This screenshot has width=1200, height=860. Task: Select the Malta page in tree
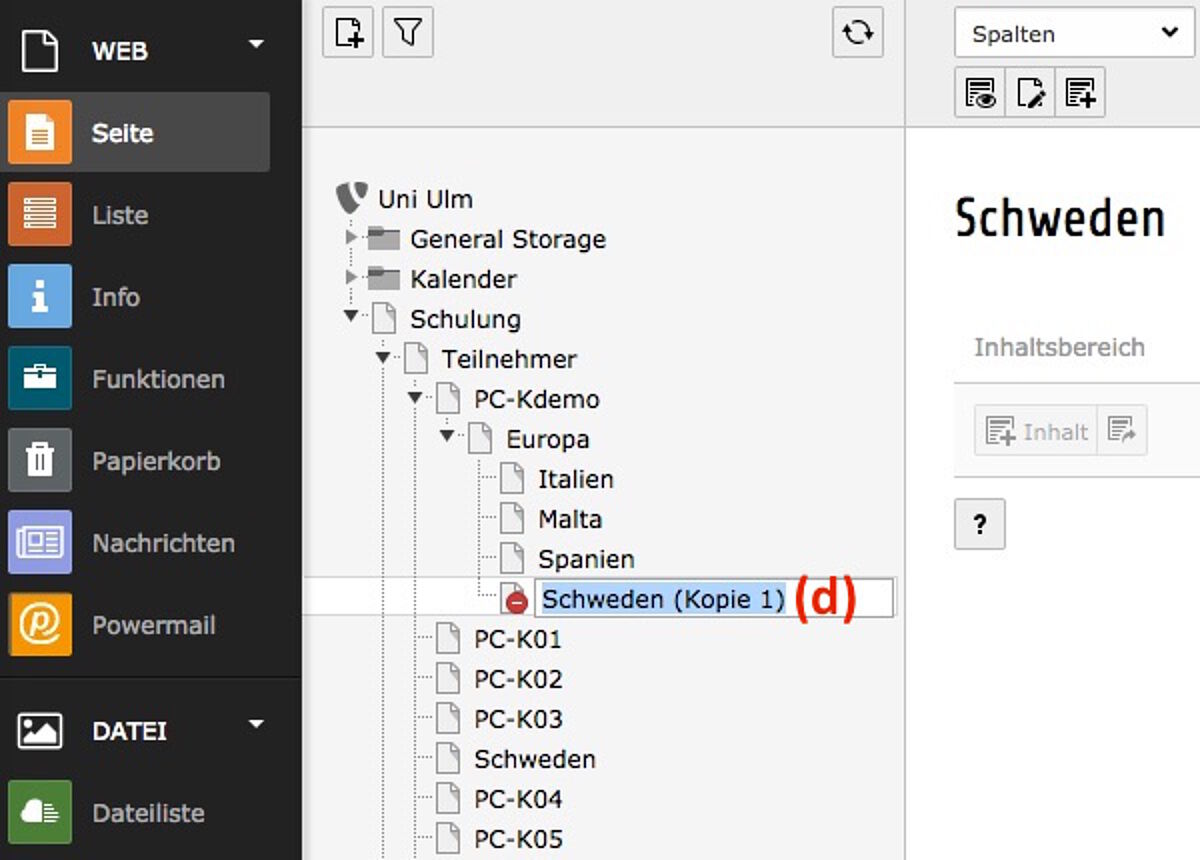point(570,519)
